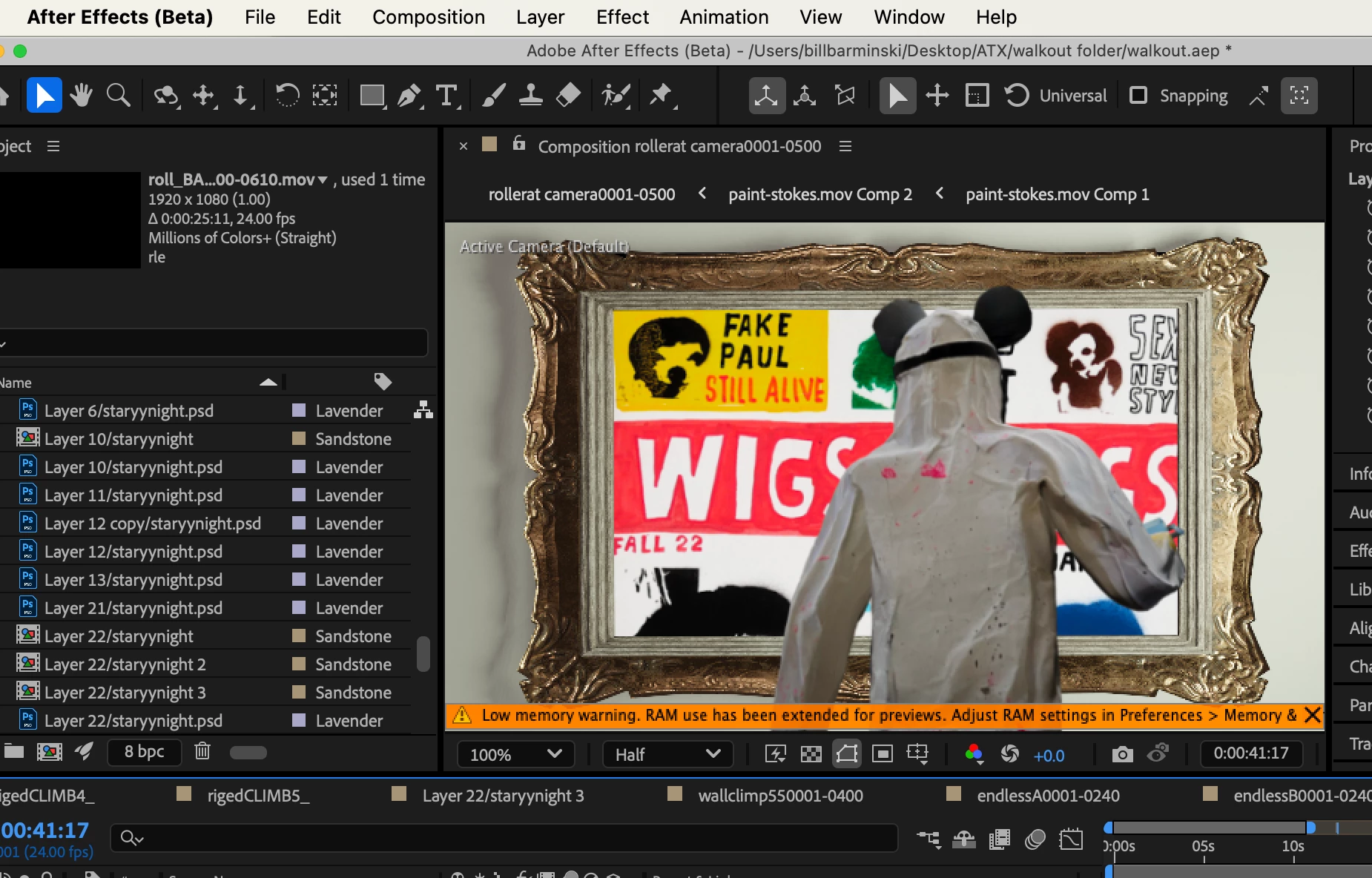Sort project items by Name column arrow
Image resolution: width=1372 pixels, height=878 pixels.
268,382
